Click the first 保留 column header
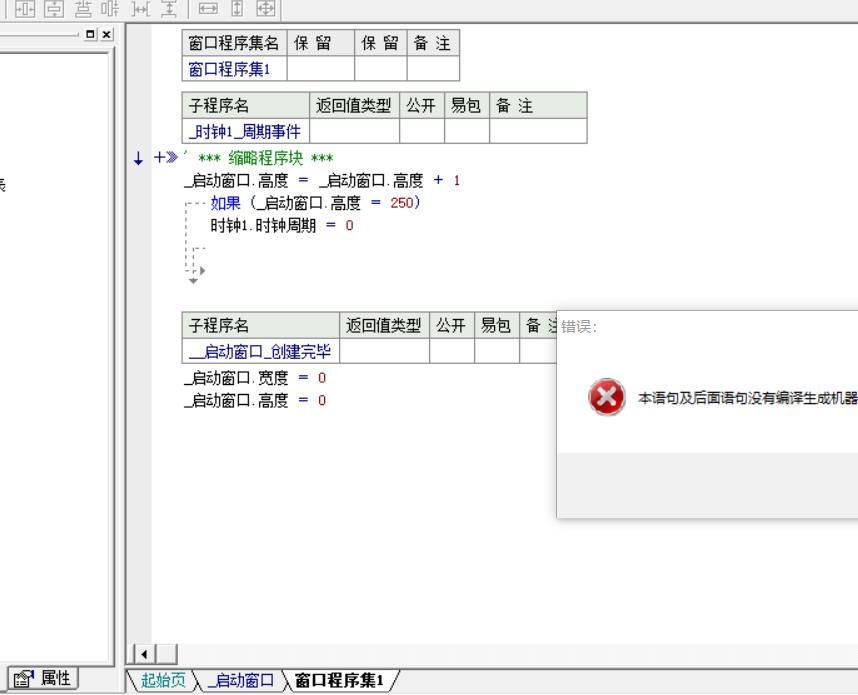Viewport: 858px width, 695px height. [x=321, y=43]
